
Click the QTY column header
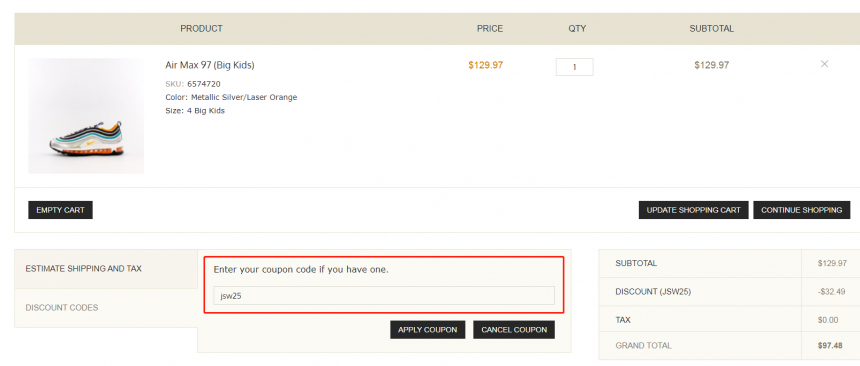coord(577,29)
